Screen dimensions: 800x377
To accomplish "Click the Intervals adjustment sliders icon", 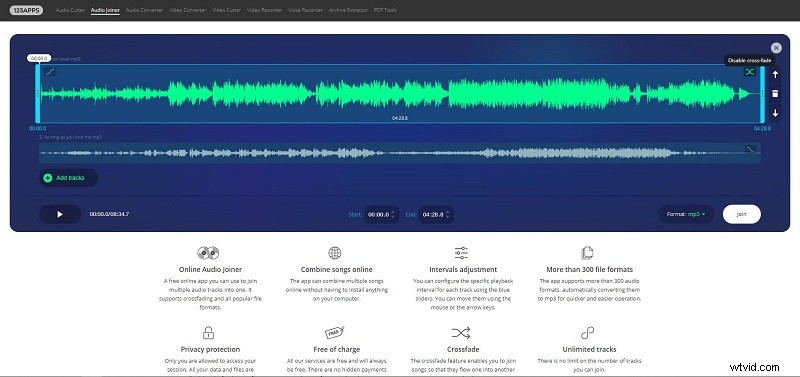I will point(461,253).
